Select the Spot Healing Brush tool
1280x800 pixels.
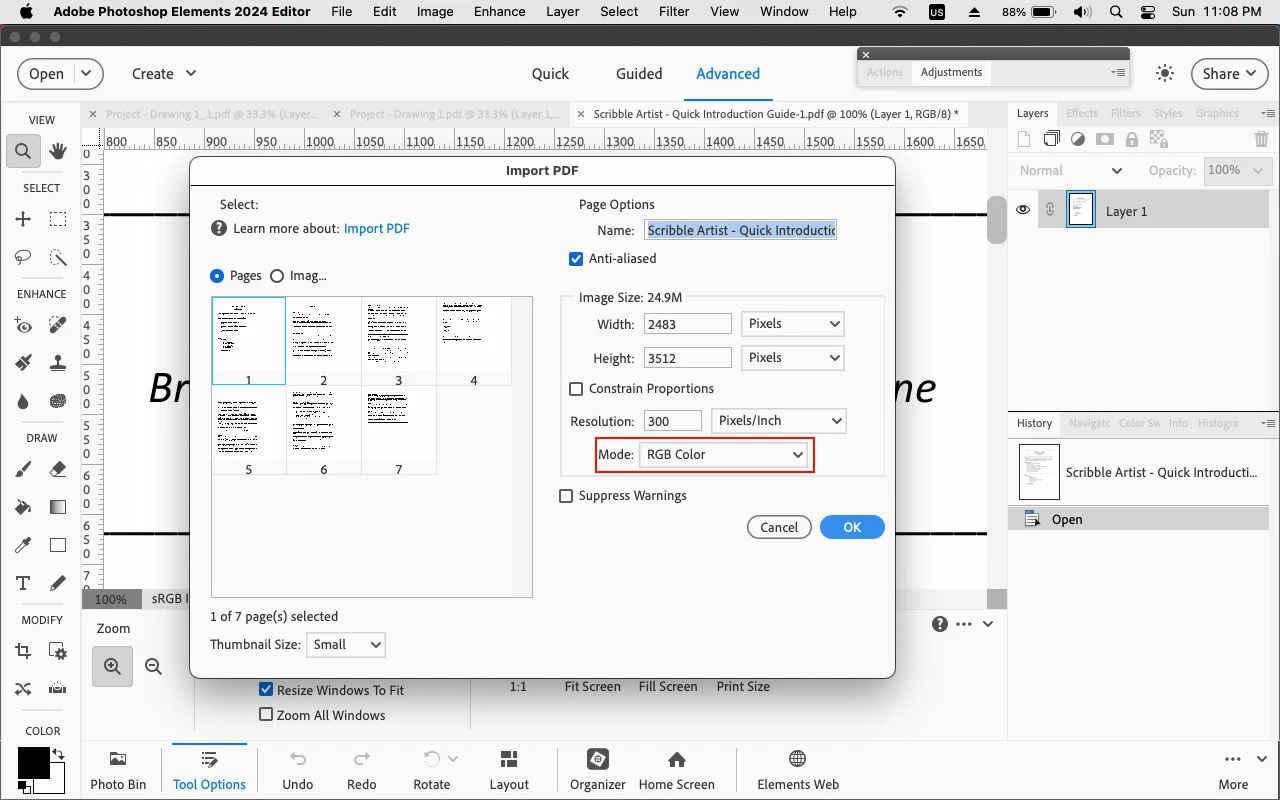[58, 325]
